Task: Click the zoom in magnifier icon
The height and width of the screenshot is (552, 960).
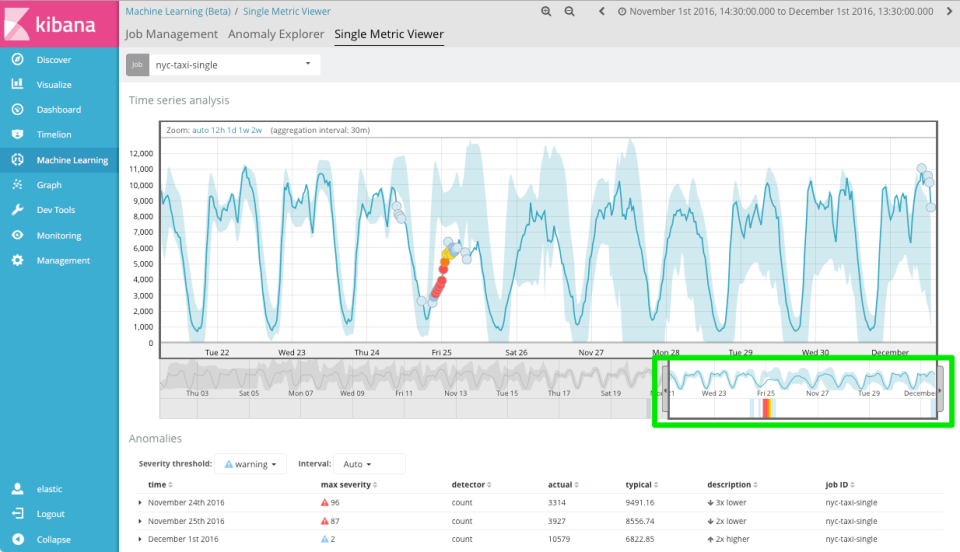Action: [x=546, y=12]
